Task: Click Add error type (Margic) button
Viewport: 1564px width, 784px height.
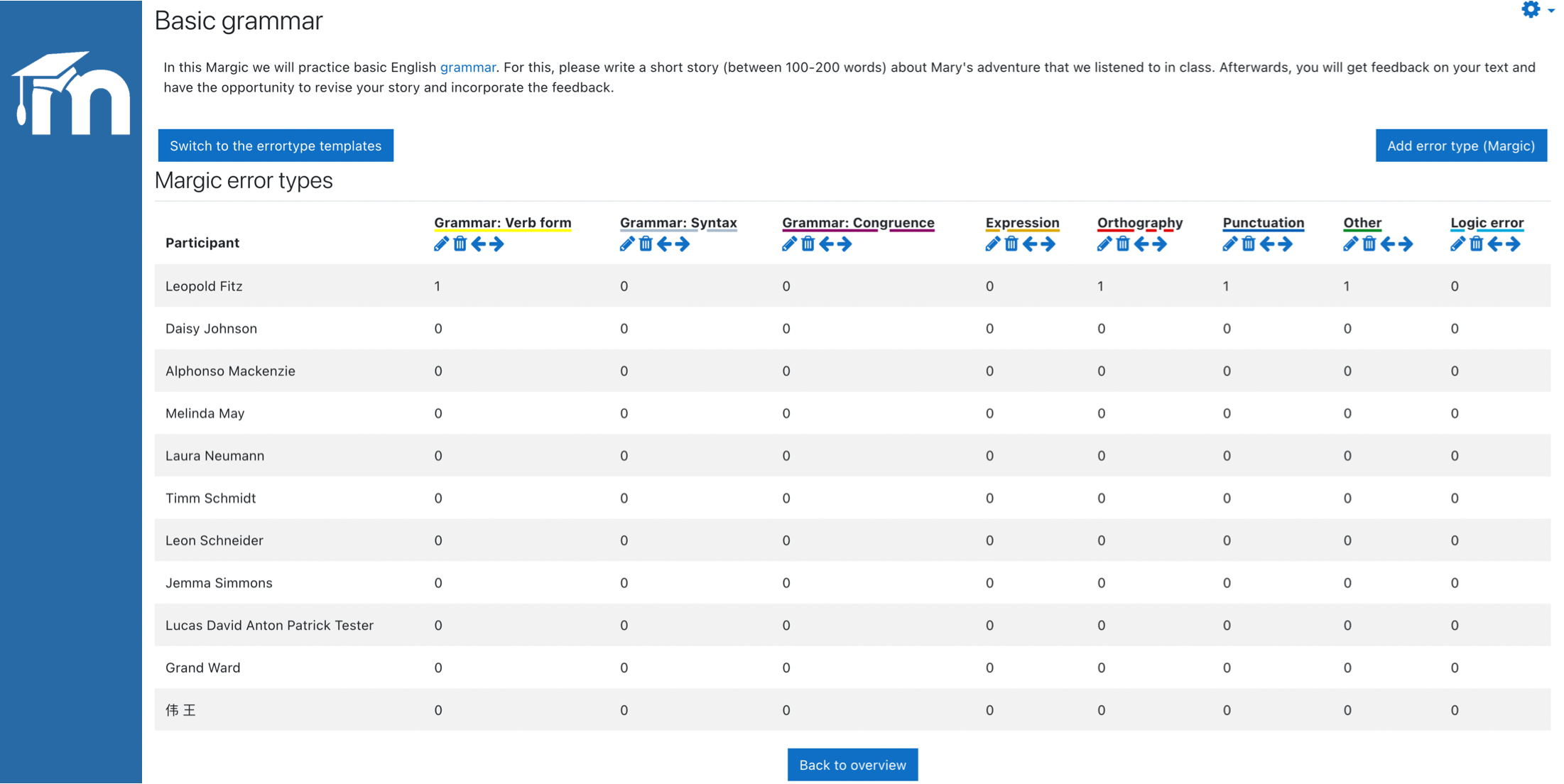Action: (1460, 146)
